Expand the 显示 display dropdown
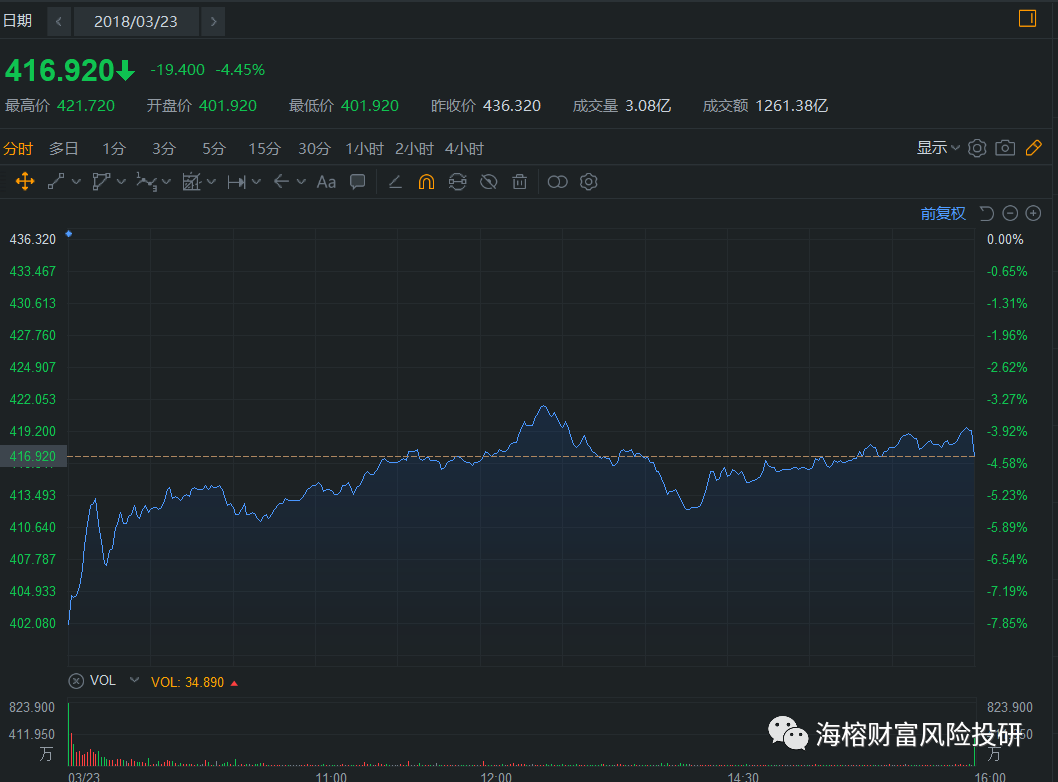This screenshot has height=782, width=1058. [x=938, y=148]
